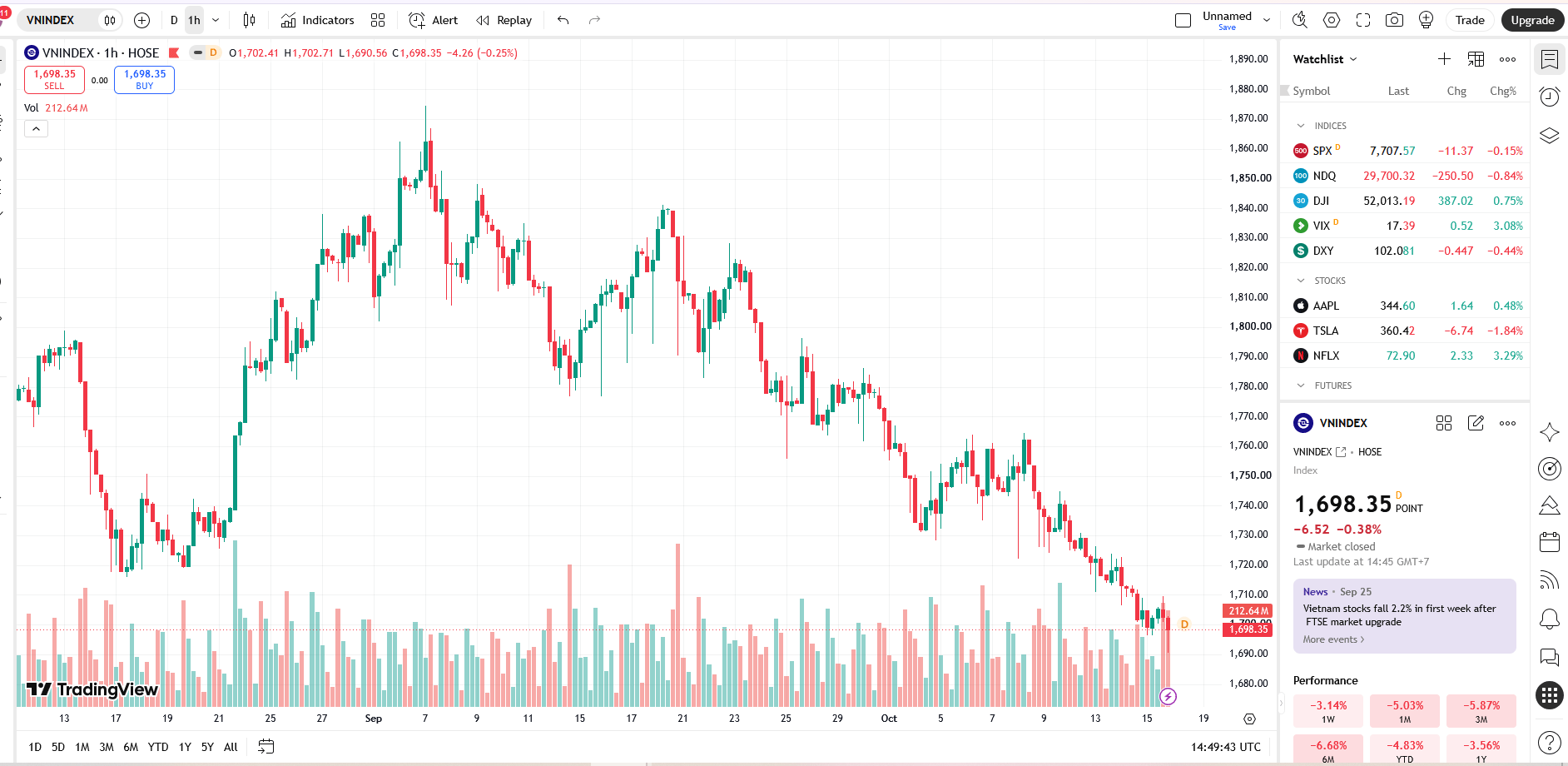Click the Go to date icon
This screenshot has width=1568, height=766.
[x=265, y=747]
